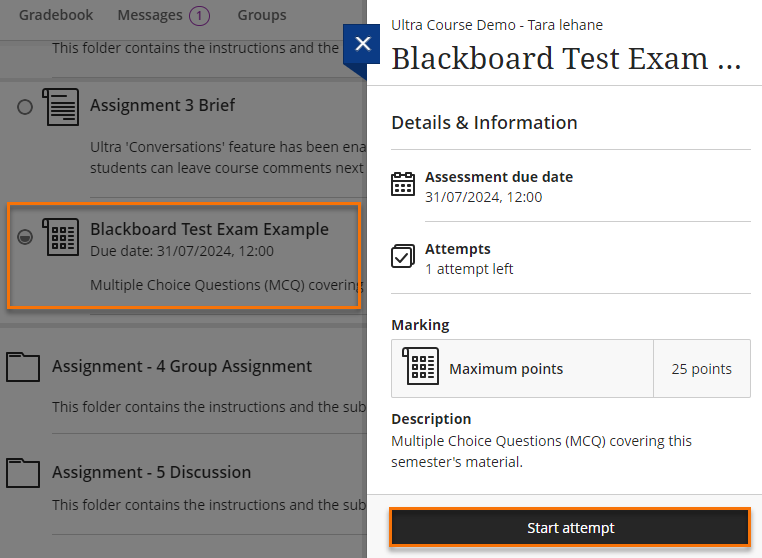The height and width of the screenshot is (558, 762).
Task: Click the Assignment 3 Brief document icon
Action: click(61, 106)
